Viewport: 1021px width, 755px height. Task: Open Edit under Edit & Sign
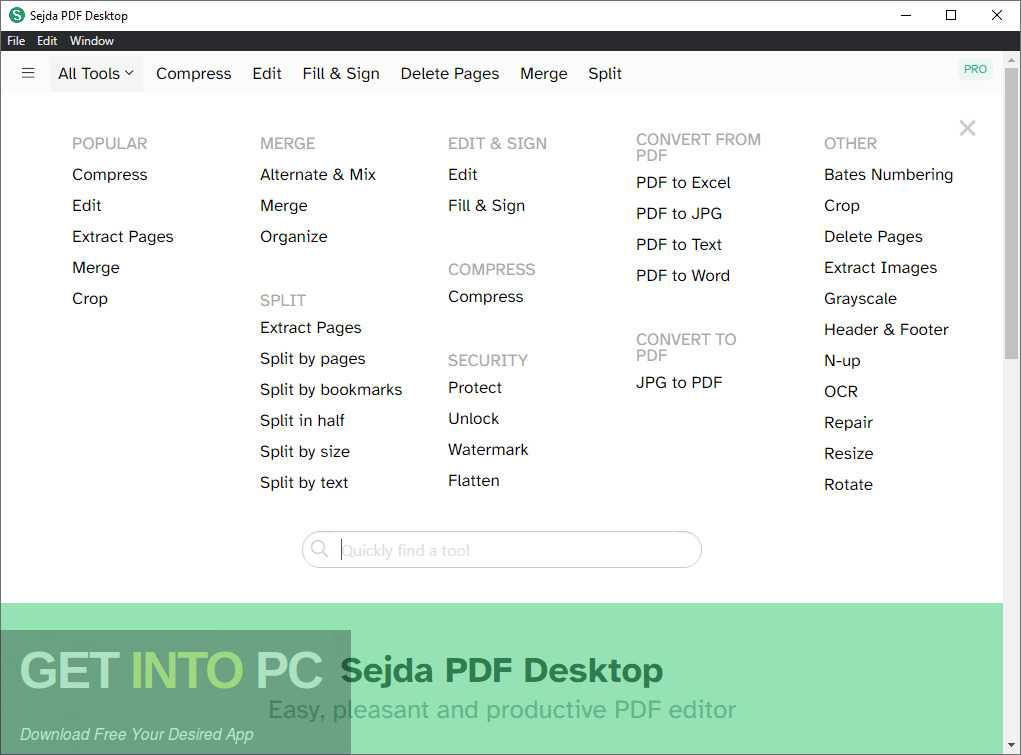pyautogui.click(x=462, y=175)
